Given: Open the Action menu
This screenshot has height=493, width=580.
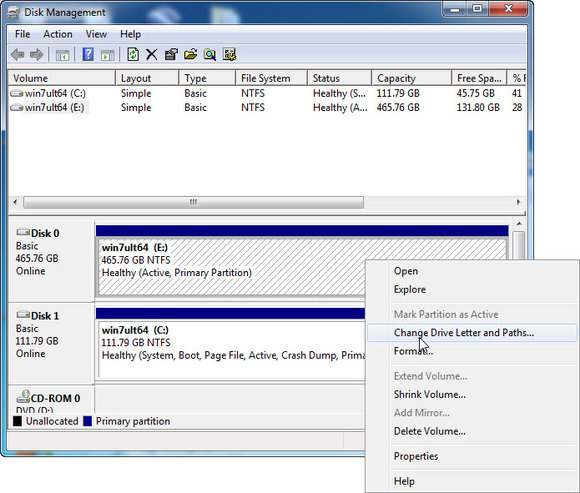Looking at the screenshot, I should click(x=58, y=34).
